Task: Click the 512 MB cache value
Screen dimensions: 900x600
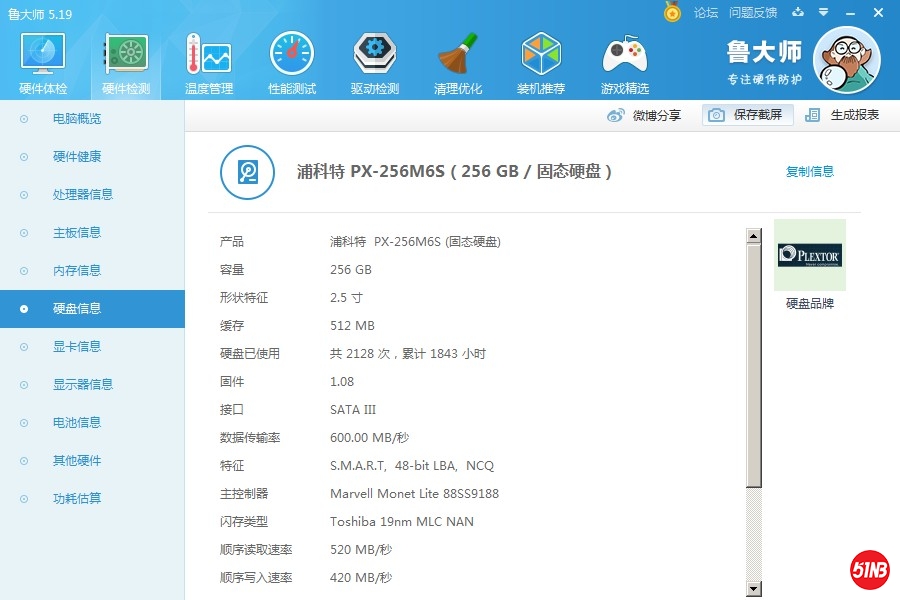Action: 352,326
